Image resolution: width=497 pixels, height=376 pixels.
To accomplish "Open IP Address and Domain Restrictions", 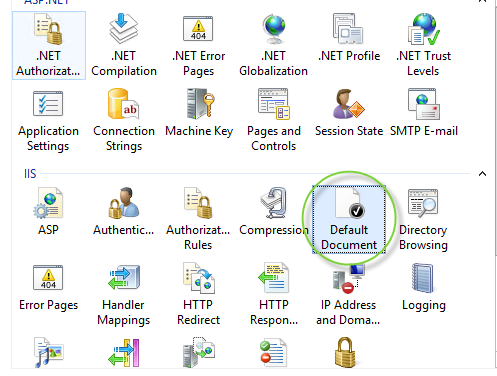I will pyautogui.click(x=348, y=295).
